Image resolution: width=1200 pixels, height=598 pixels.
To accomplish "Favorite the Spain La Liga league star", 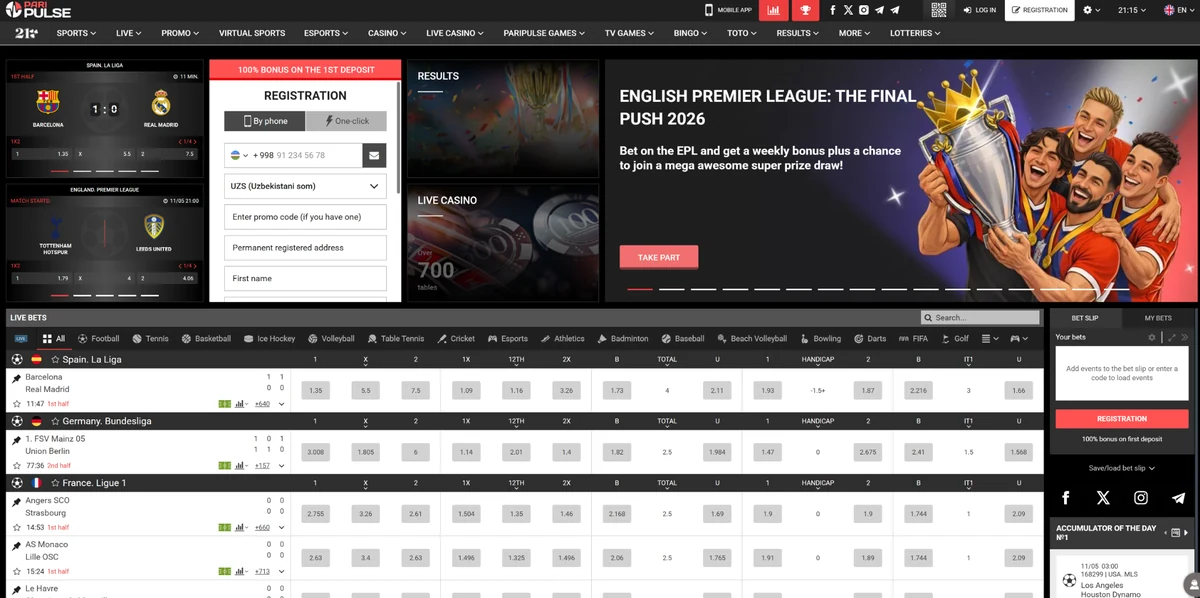I will click(x=56, y=359).
